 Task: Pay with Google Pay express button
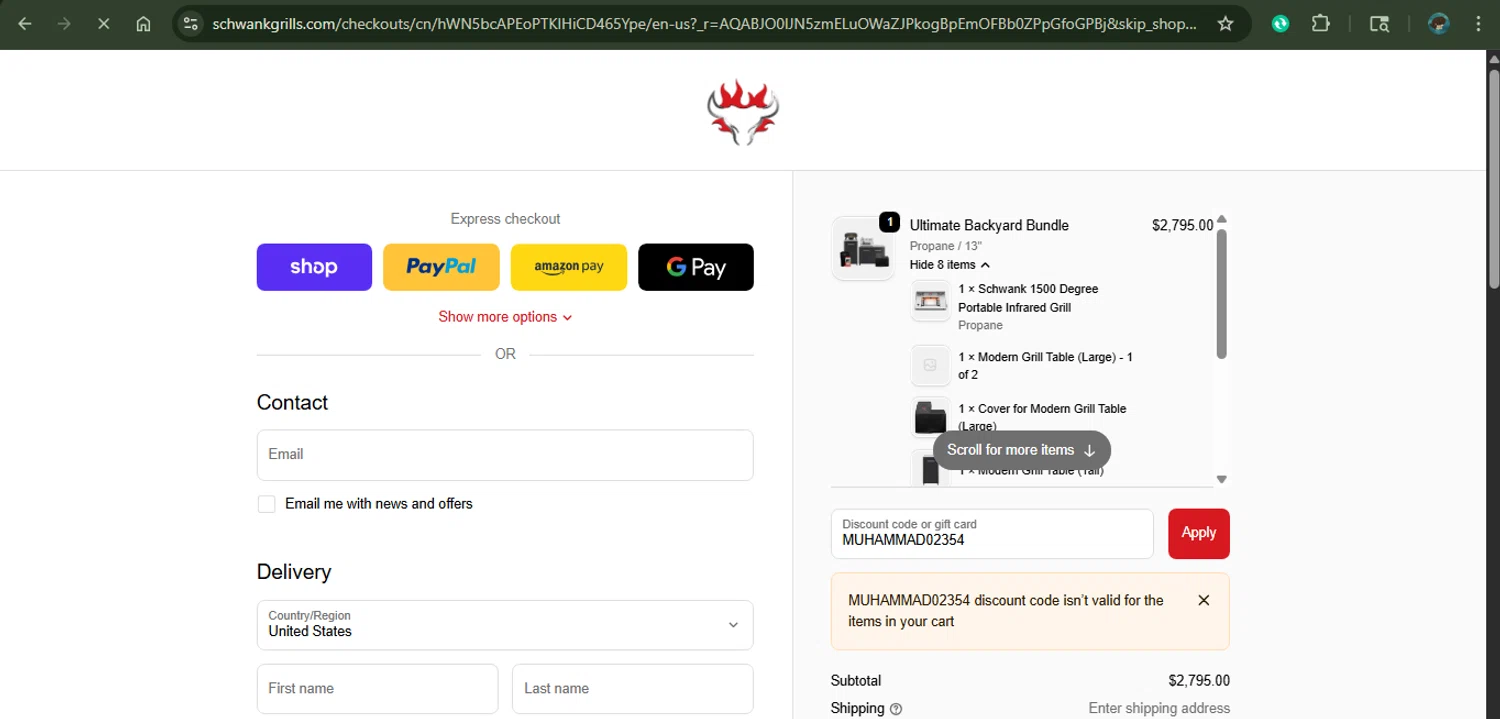tap(696, 267)
